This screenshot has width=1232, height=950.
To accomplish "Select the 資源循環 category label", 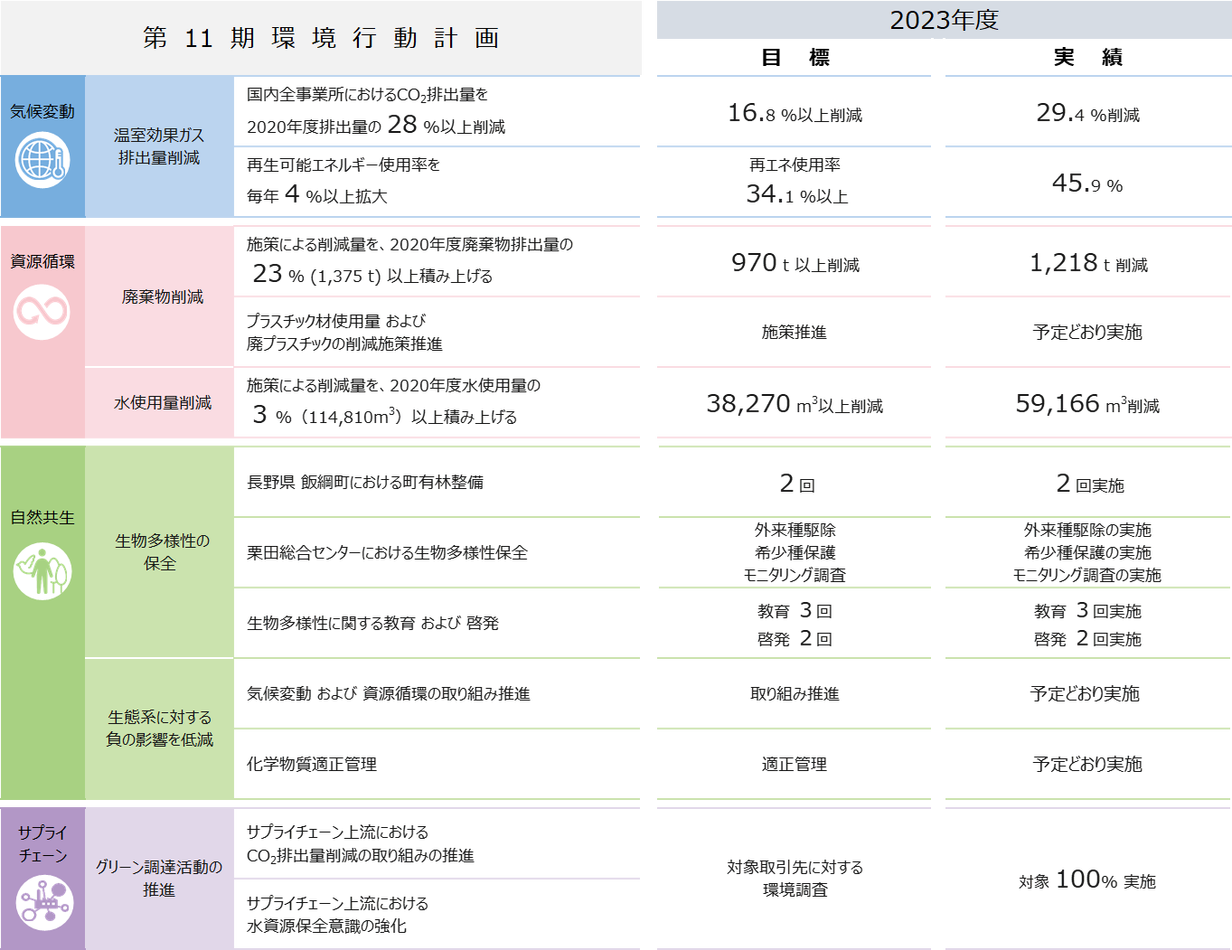I will point(42,263).
